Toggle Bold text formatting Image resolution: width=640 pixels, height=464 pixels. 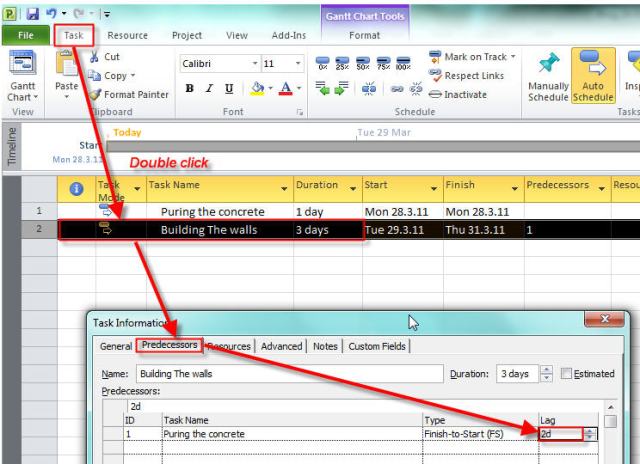tap(190, 90)
